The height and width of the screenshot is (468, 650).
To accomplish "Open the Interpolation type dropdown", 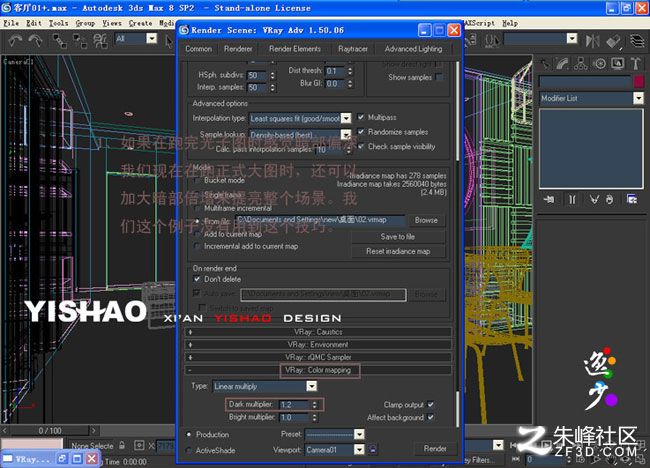I will (x=346, y=119).
